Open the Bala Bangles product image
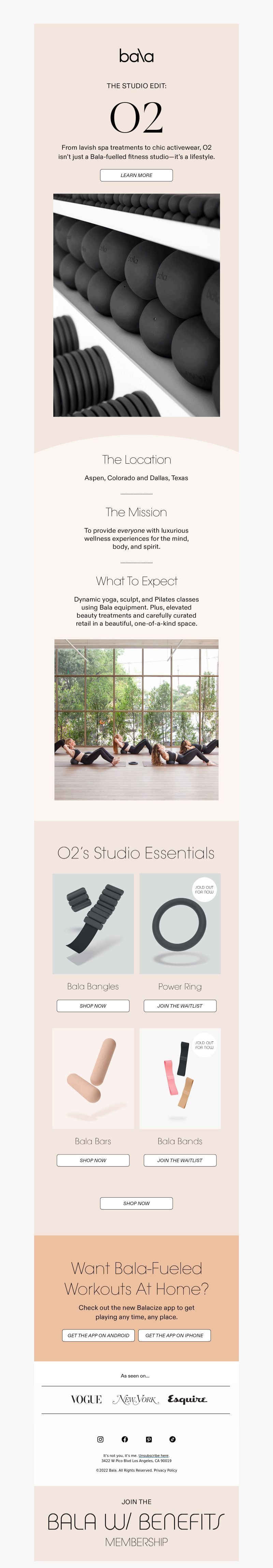Viewport: 273px width, 1568px height. point(93,923)
